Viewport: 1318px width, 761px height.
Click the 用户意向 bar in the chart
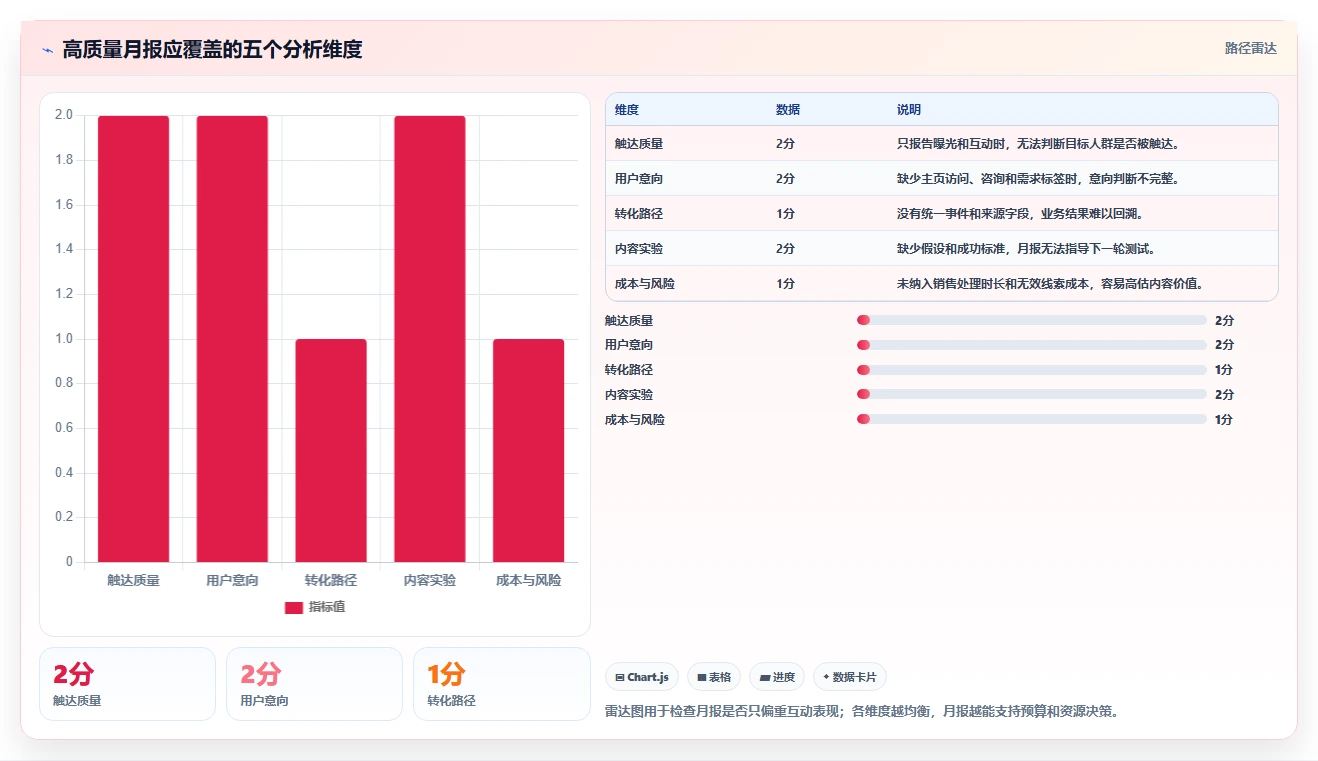[232, 339]
